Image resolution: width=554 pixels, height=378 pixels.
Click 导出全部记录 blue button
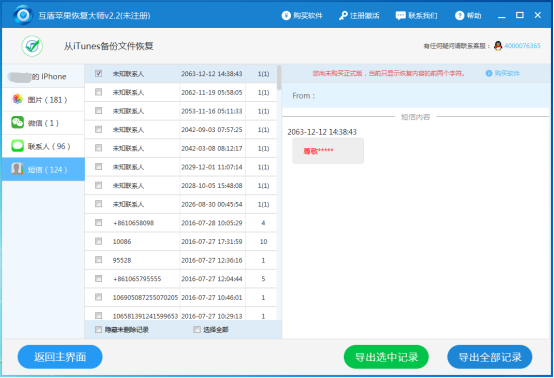point(490,357)
